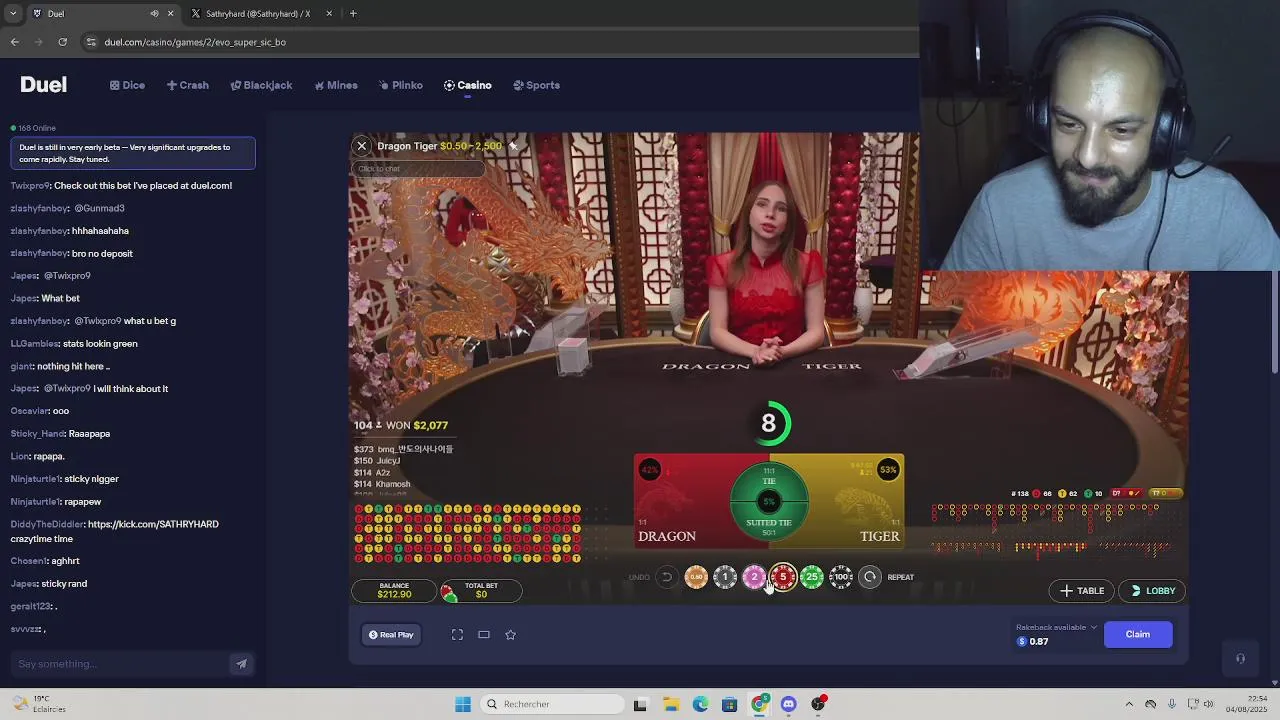1280x720 pixels.
Task: Click the Claim rakeback button
Action: (1138, 634)
